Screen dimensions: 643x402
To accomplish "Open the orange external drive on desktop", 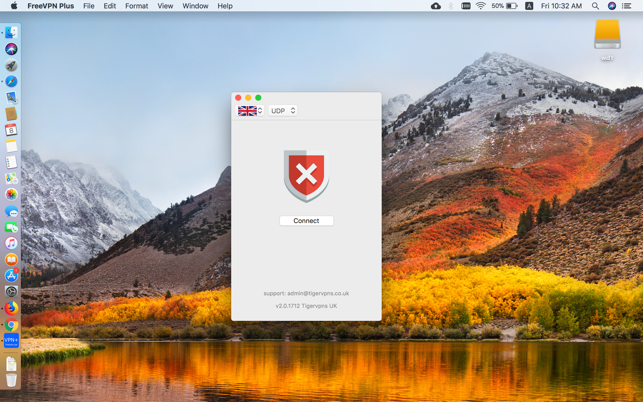I will click(607, 35).
